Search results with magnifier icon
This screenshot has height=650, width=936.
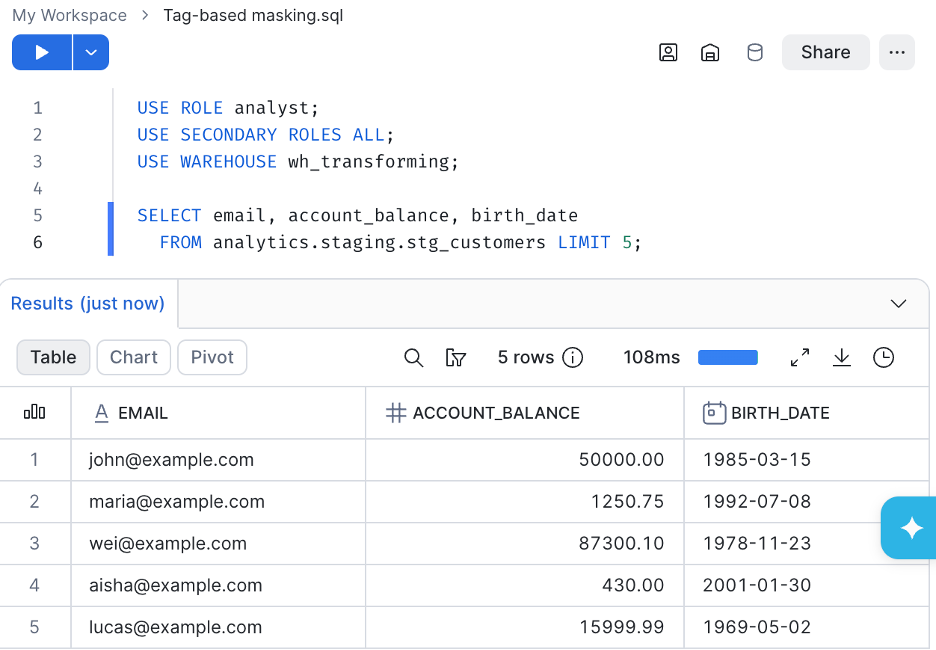tap(413, 358)
